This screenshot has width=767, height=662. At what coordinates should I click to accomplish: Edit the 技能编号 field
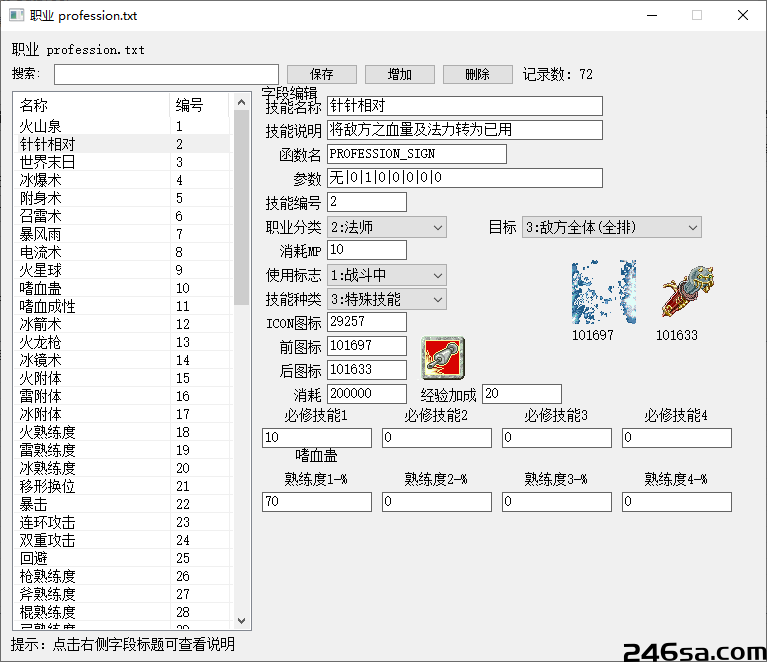[x=367, y=202]
